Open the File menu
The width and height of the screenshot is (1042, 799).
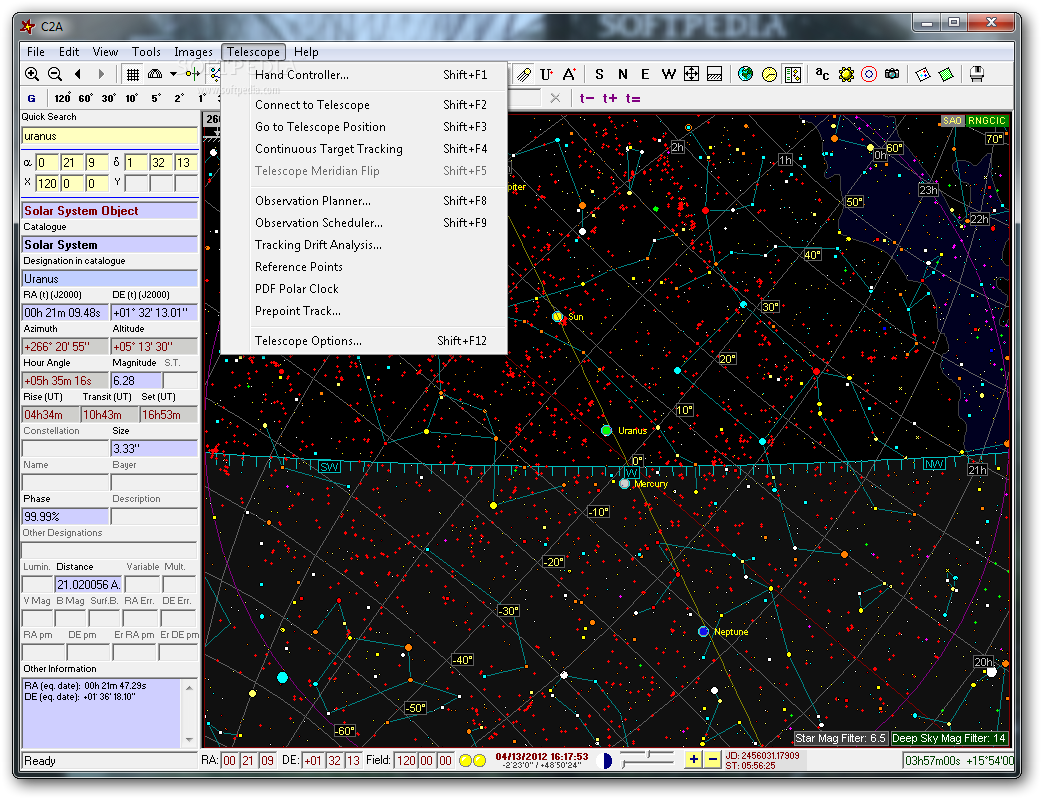[x=36, y=52]
